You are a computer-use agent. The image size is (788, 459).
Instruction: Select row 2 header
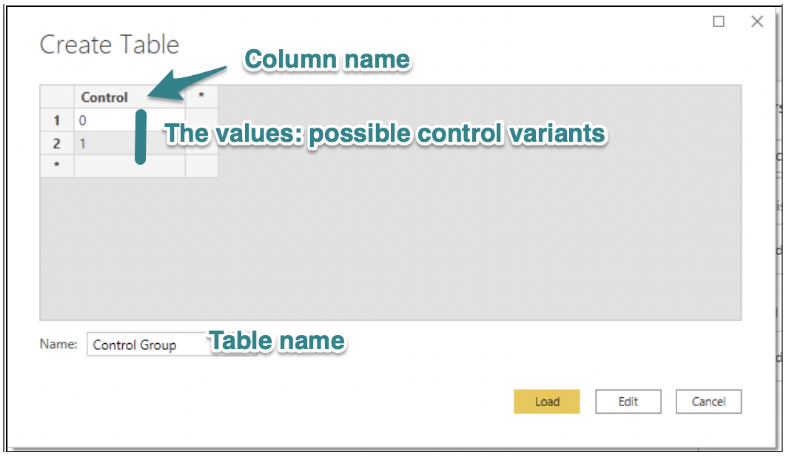click(x=57, y=143)
